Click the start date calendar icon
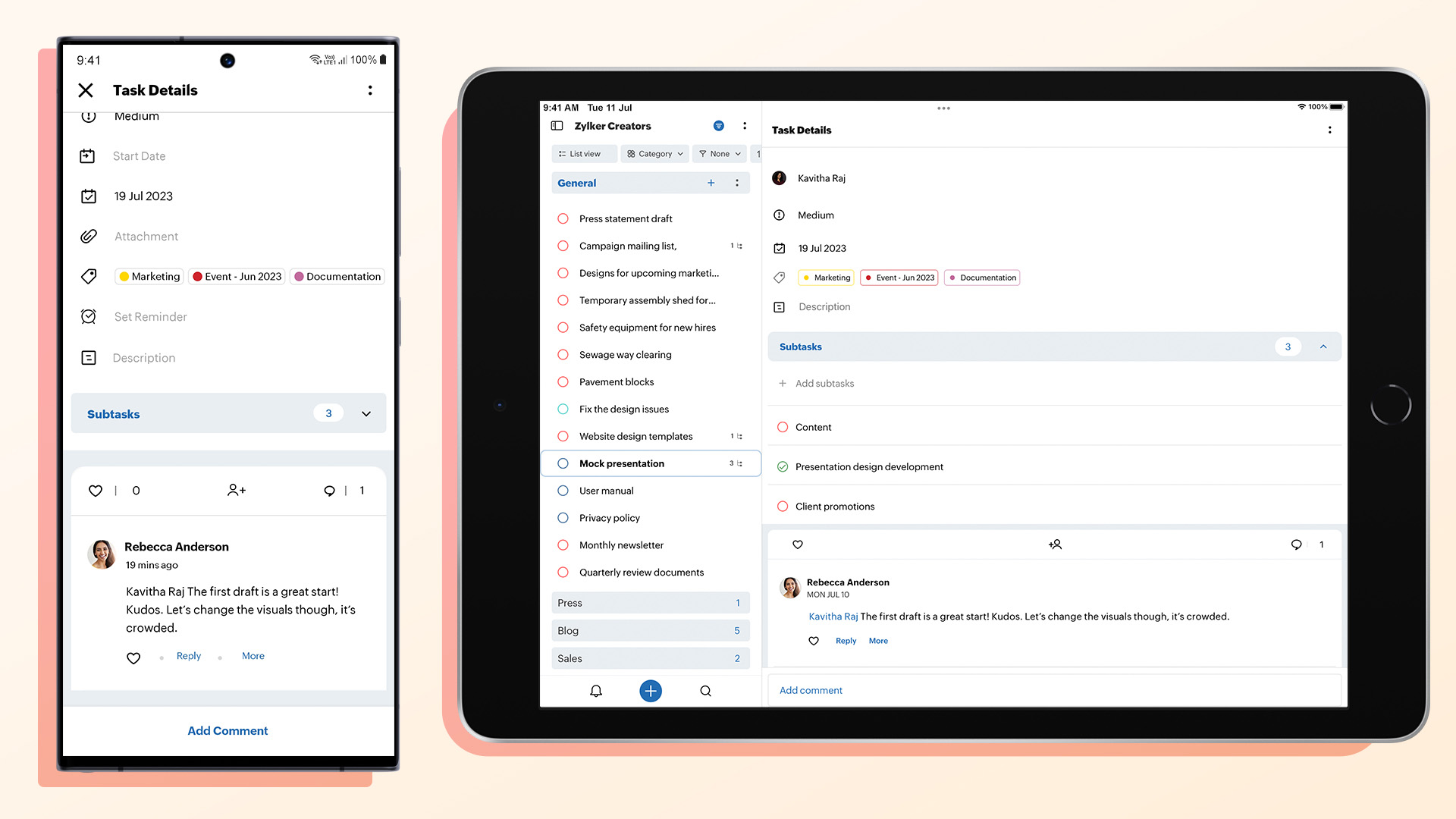 (x=88, y=155)
